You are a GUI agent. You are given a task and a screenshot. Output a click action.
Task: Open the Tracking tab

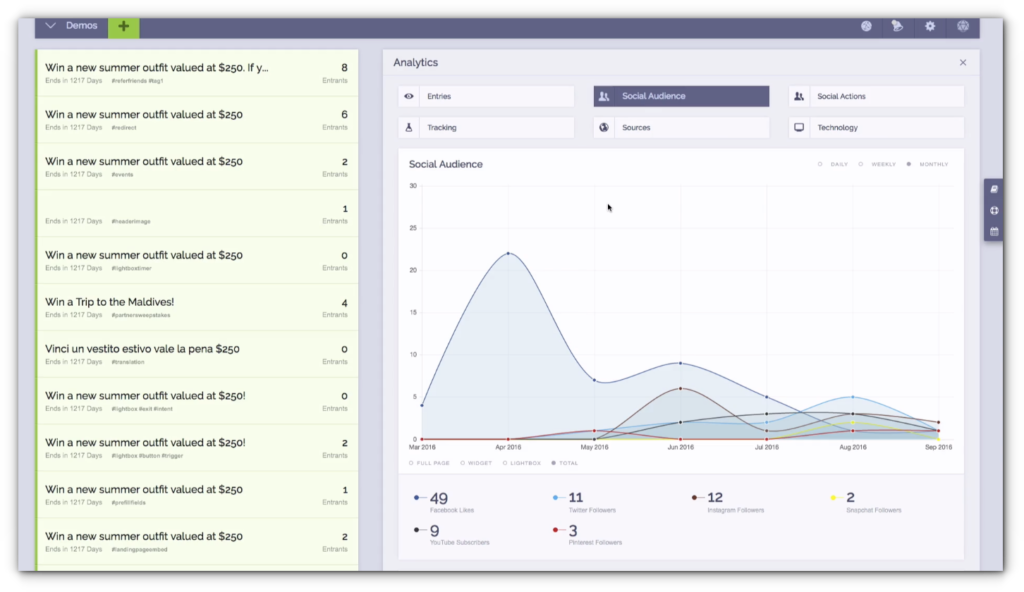coord(486,127)
